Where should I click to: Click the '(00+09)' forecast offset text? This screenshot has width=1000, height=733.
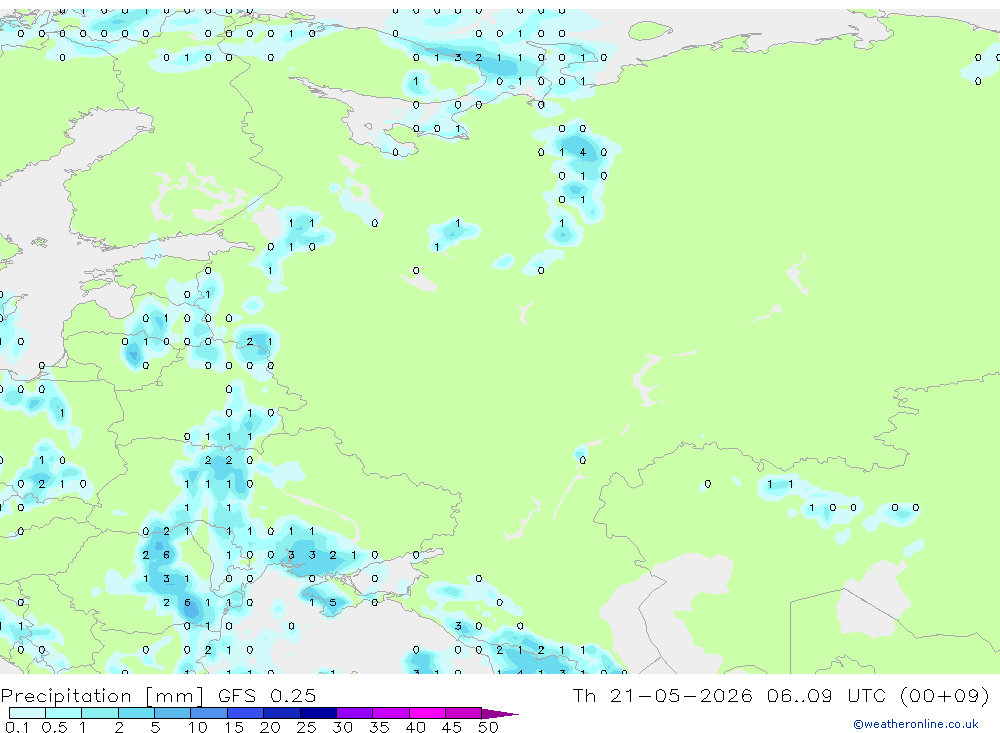click(x=944, y=695)
